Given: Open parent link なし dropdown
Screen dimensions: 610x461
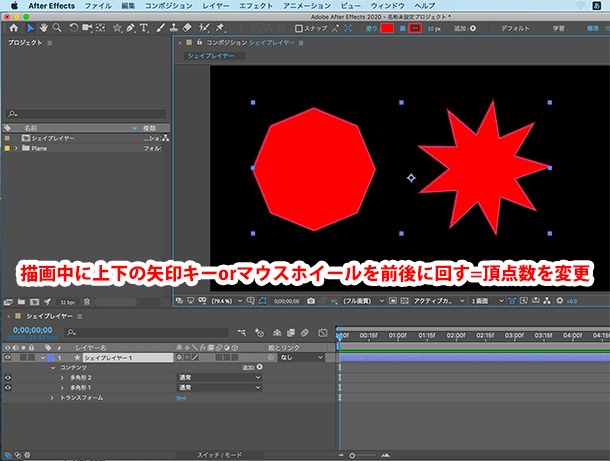Looking at the screenshot, I should (x=301, y=358).
